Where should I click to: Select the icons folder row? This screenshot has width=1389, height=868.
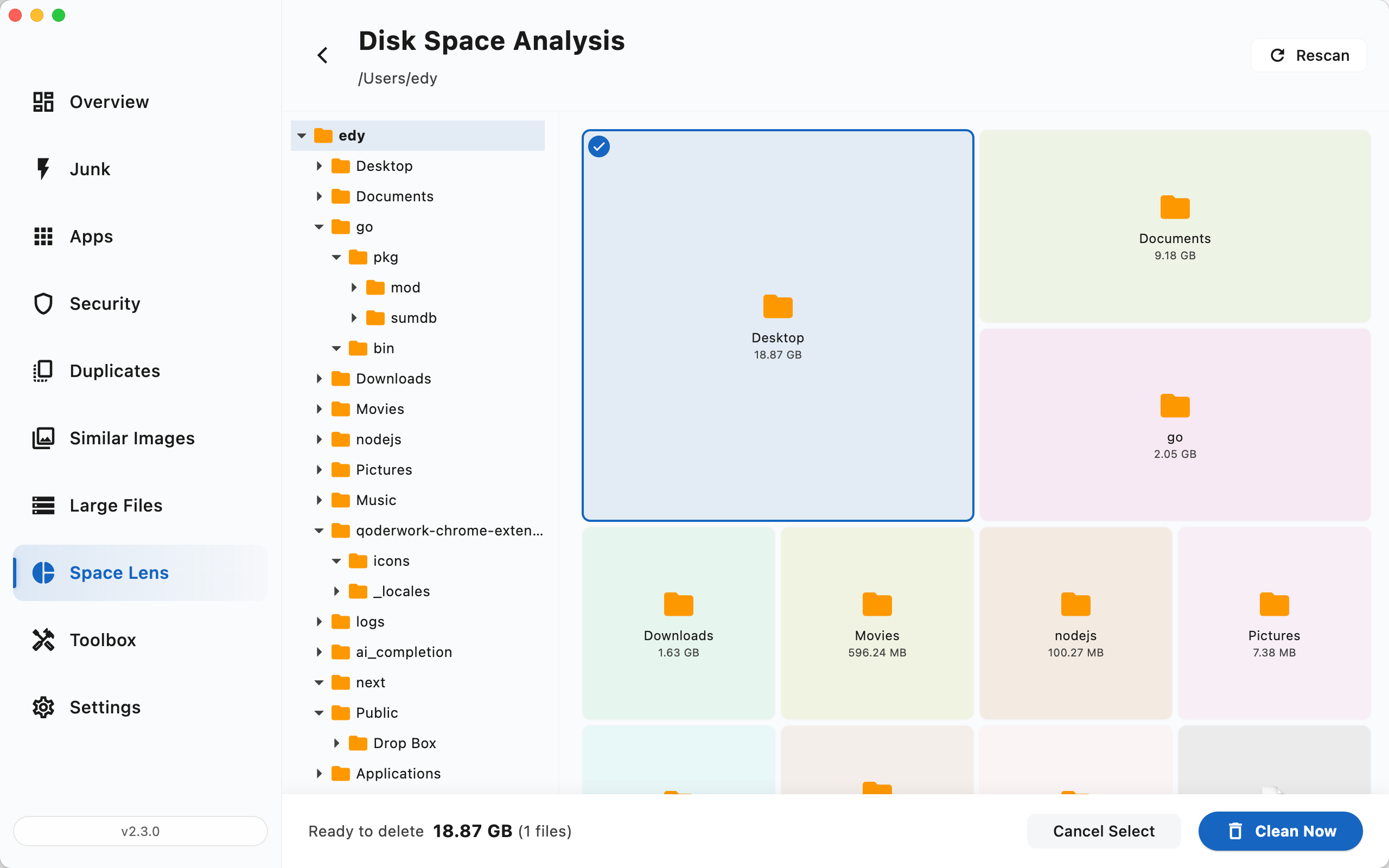point(418,561)
